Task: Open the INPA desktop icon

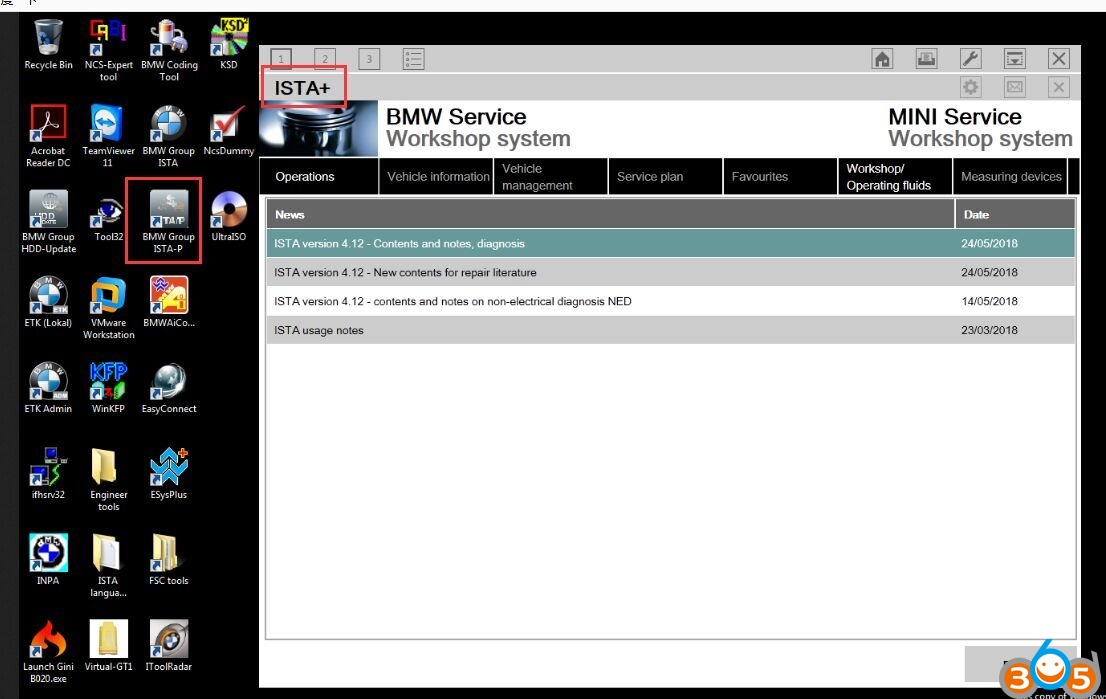Action: pos(48,558)
